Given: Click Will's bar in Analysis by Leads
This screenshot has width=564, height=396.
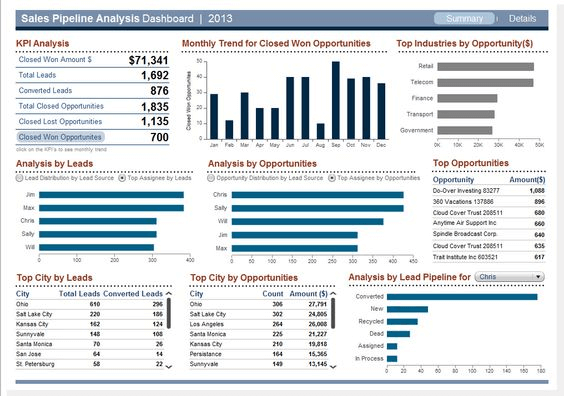Looking at the screenshot, I should pos(96,247).
